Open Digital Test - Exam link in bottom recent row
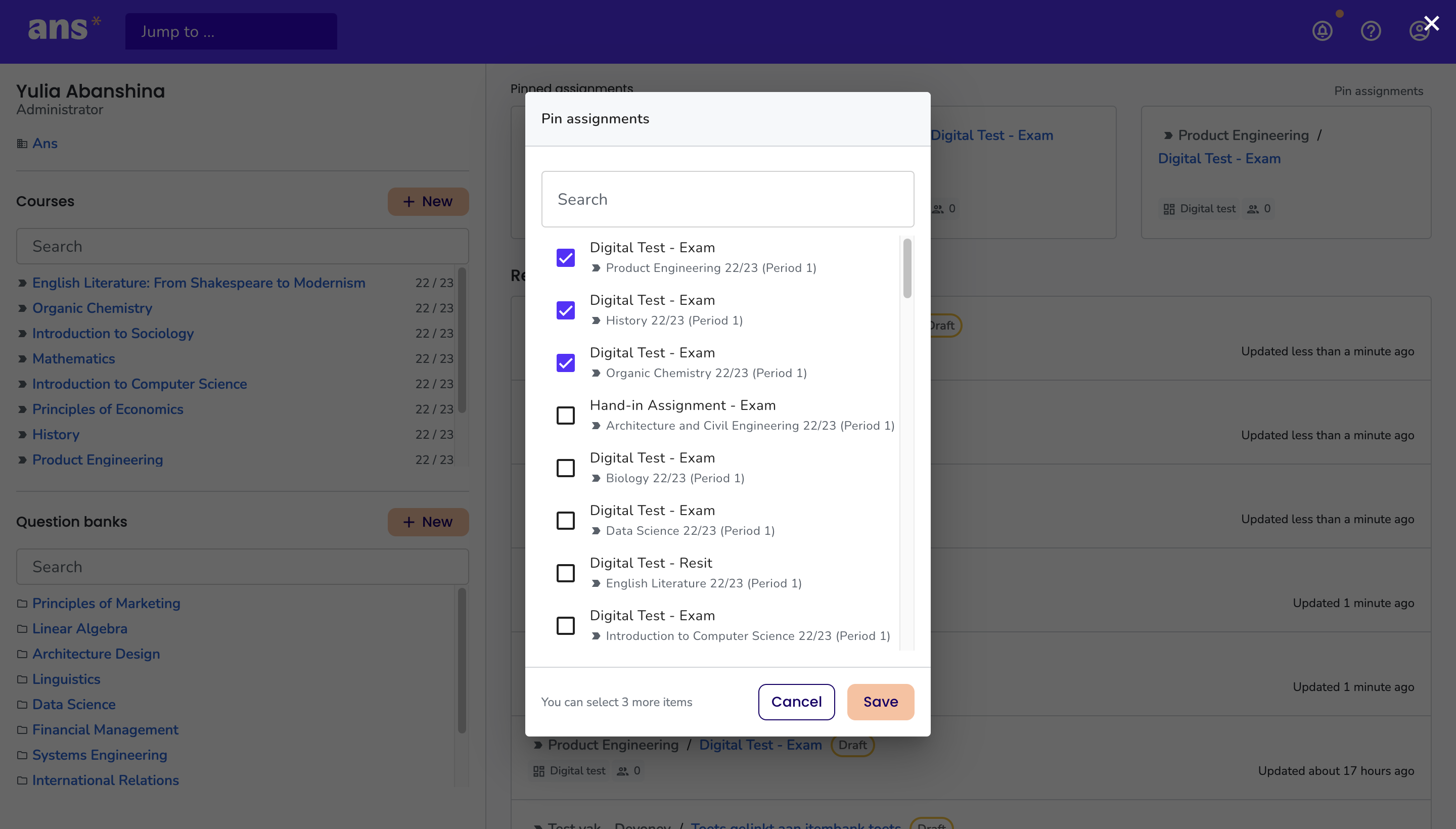This screenshot has width=1456, height=829. pos(760,745)
